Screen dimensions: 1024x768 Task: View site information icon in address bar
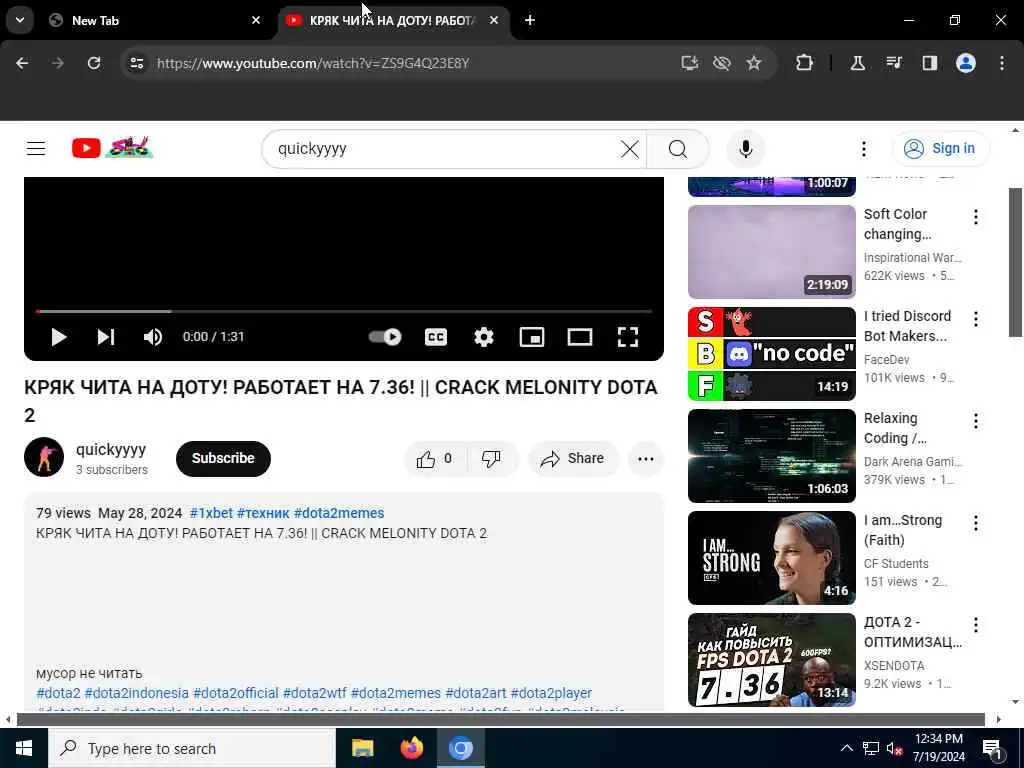tap(136, 63)
